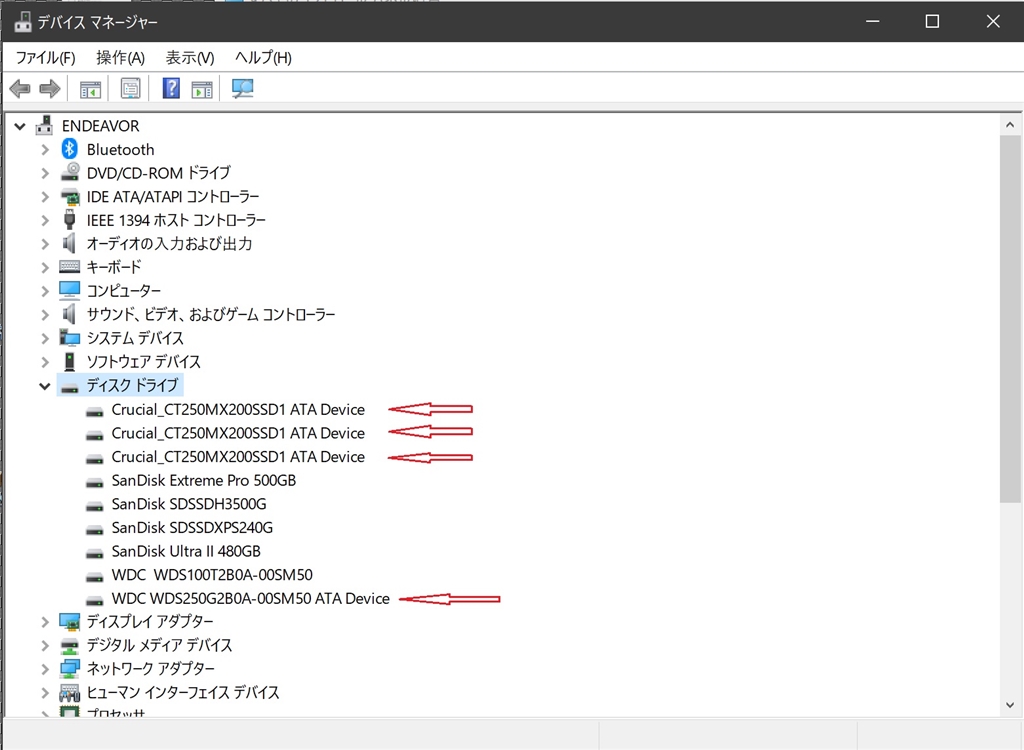Click the システム デバイス icon
The height and width of the screenshot is (750, 1024).
coord(70,338)
